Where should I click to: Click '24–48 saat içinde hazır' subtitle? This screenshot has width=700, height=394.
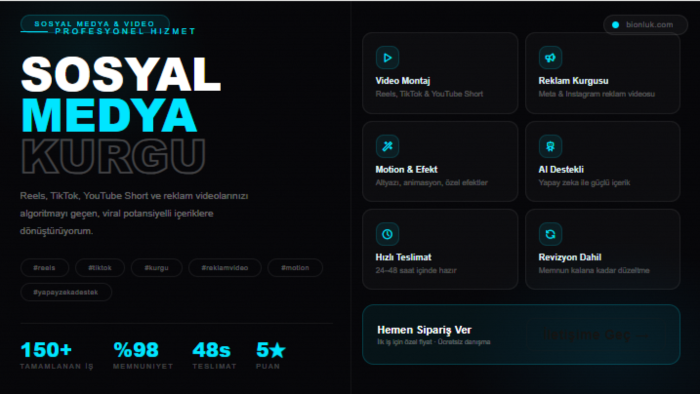click(416, 270)
